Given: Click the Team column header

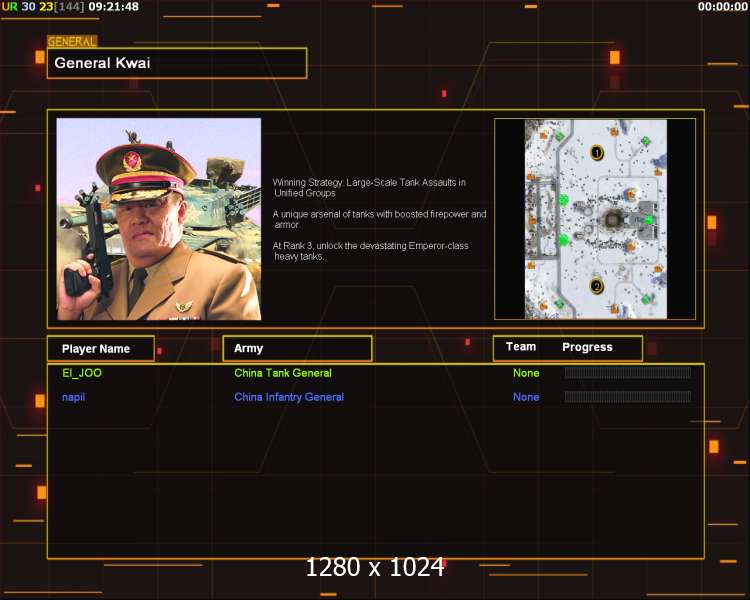Looking at the screenshot, I should pyautogui.click(x=521, y=347).
